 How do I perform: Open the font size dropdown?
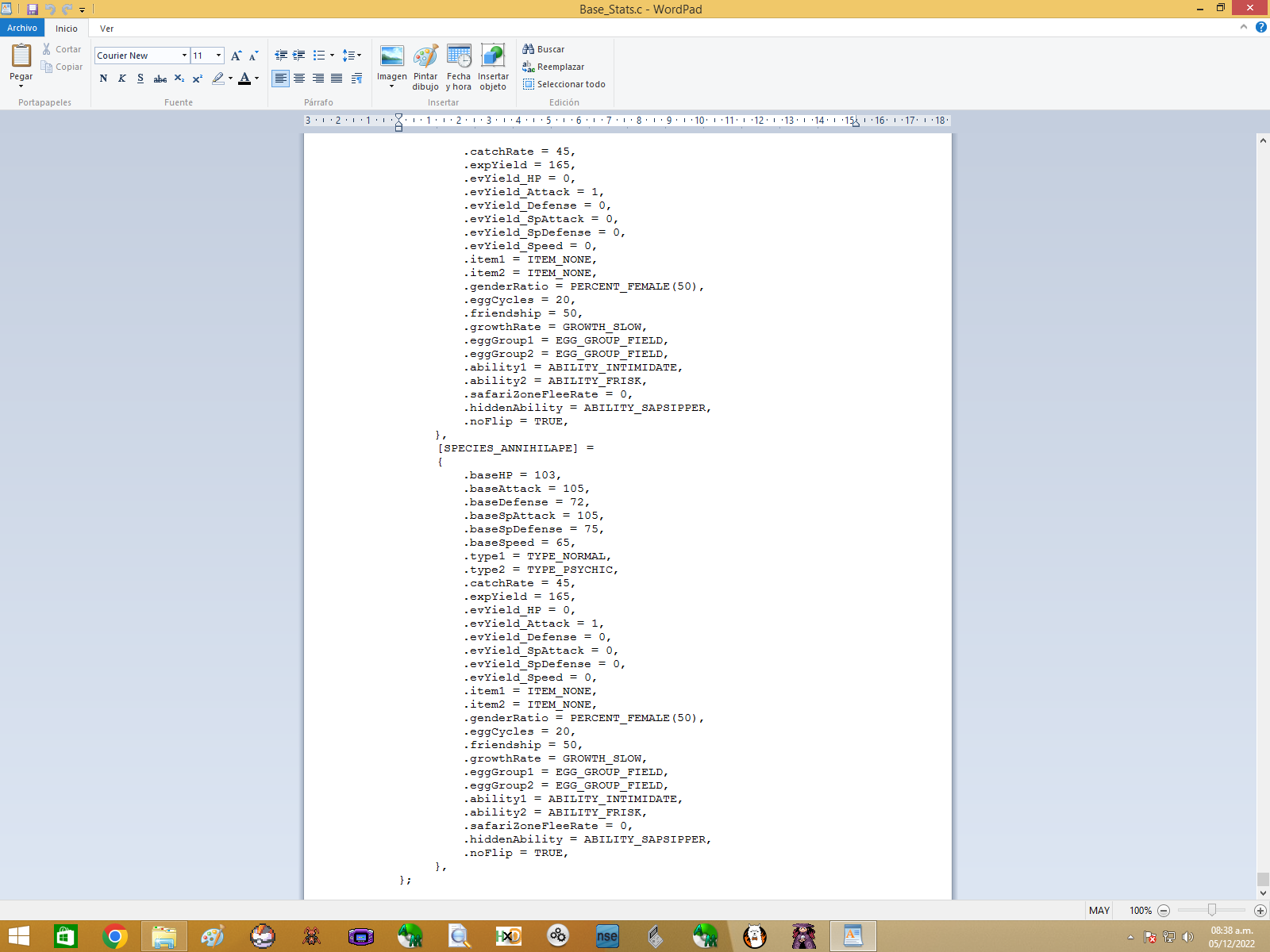pos(218,56)
